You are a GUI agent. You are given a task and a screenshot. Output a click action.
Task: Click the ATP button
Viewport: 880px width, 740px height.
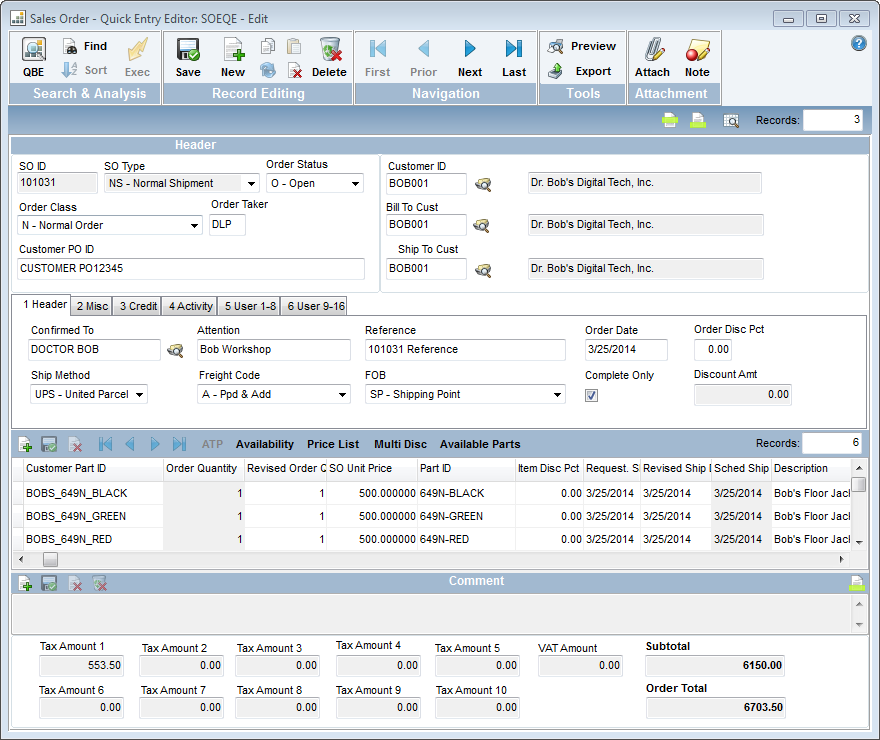point(212,444)
